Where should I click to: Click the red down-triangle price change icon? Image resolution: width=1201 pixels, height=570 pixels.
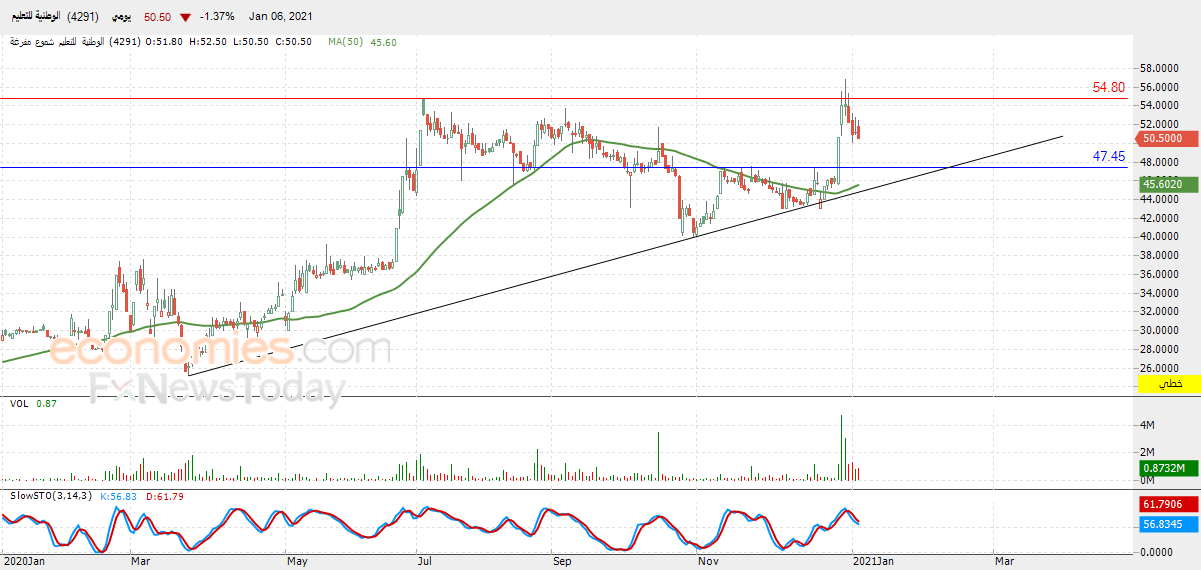[185, 17]
